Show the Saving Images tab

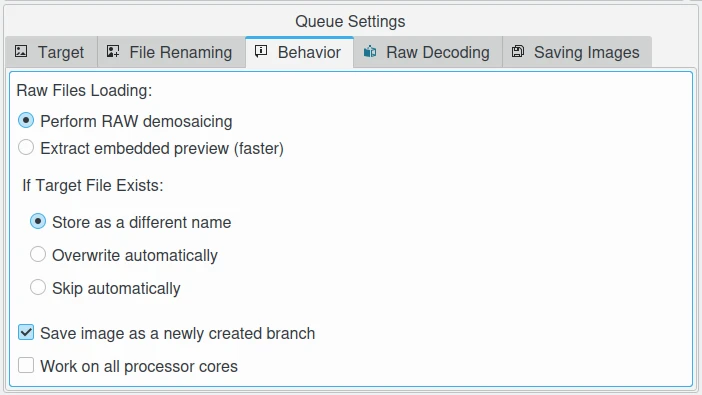tap(577, 52)
